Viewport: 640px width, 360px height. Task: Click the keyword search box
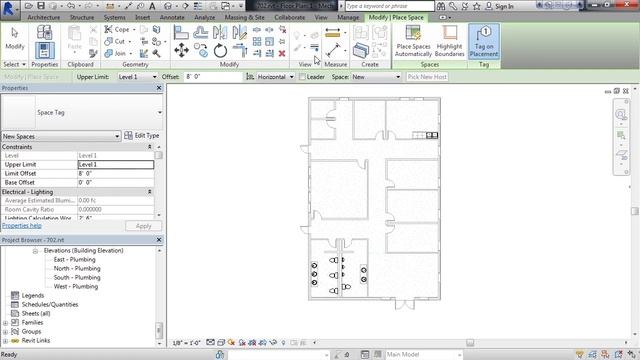click(x=389, y=6)
